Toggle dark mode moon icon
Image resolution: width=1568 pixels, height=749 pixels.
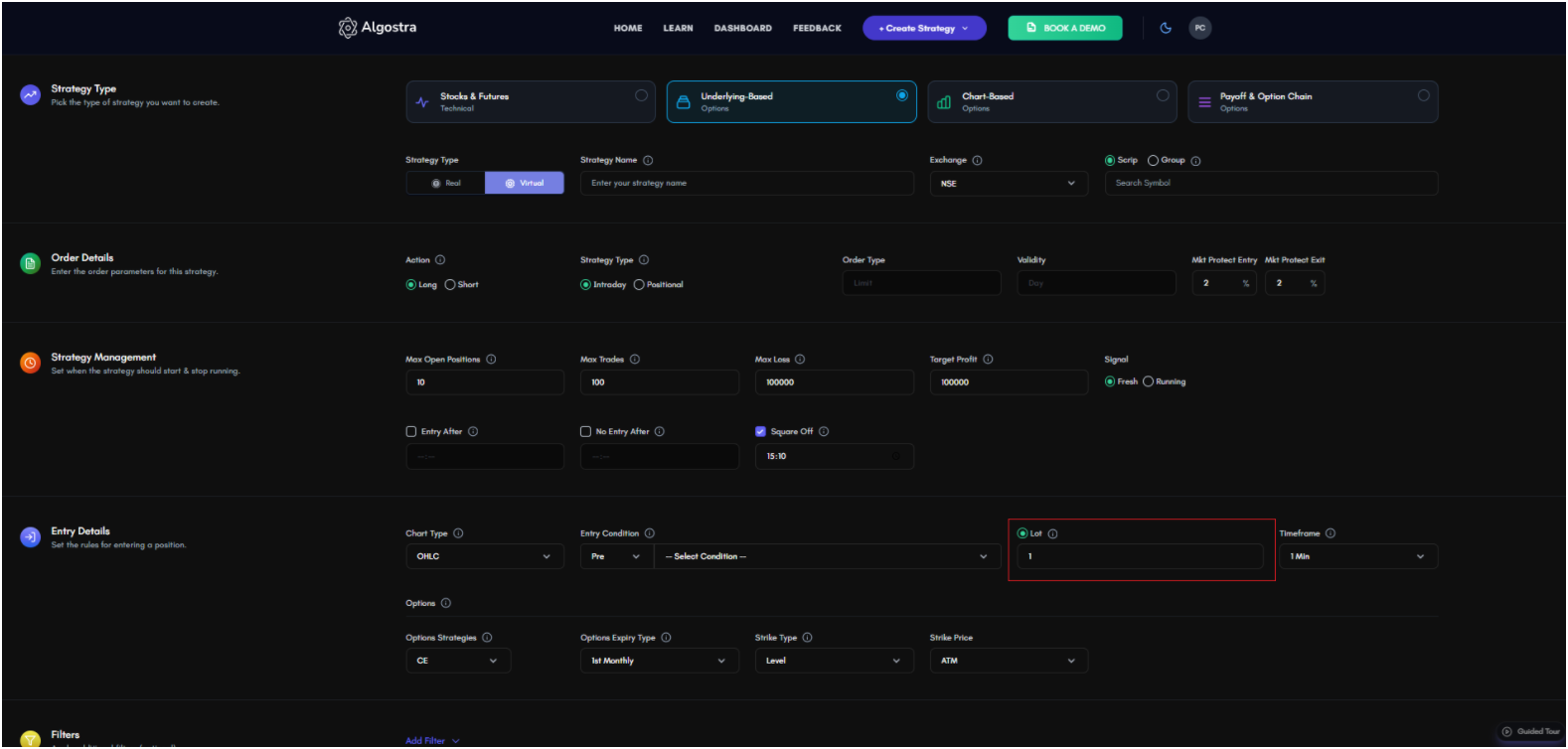pyautogui.click(x=1166, y=28)
